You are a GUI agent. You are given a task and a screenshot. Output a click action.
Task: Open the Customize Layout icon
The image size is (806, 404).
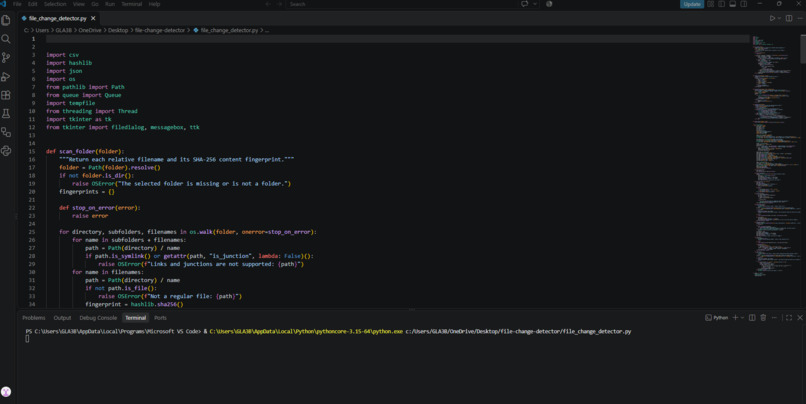coord(710,4)
